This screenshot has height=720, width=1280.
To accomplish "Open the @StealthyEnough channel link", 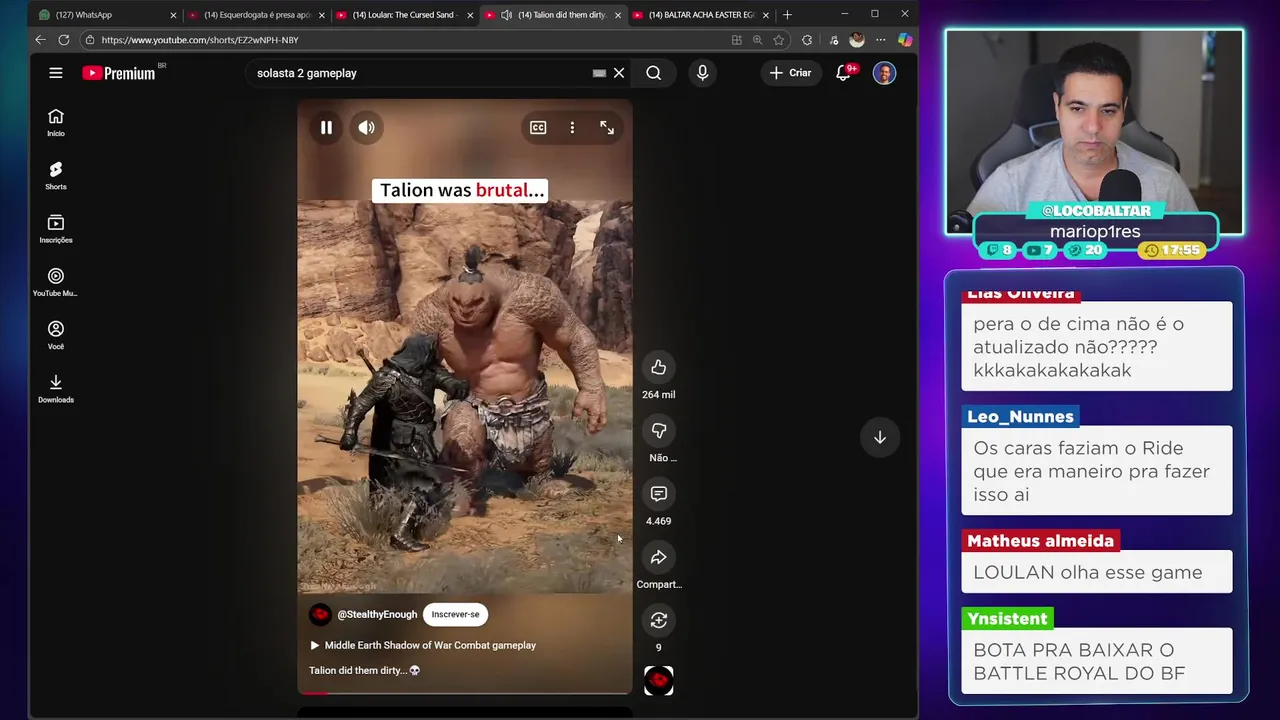I will click(x=377, y=614).
